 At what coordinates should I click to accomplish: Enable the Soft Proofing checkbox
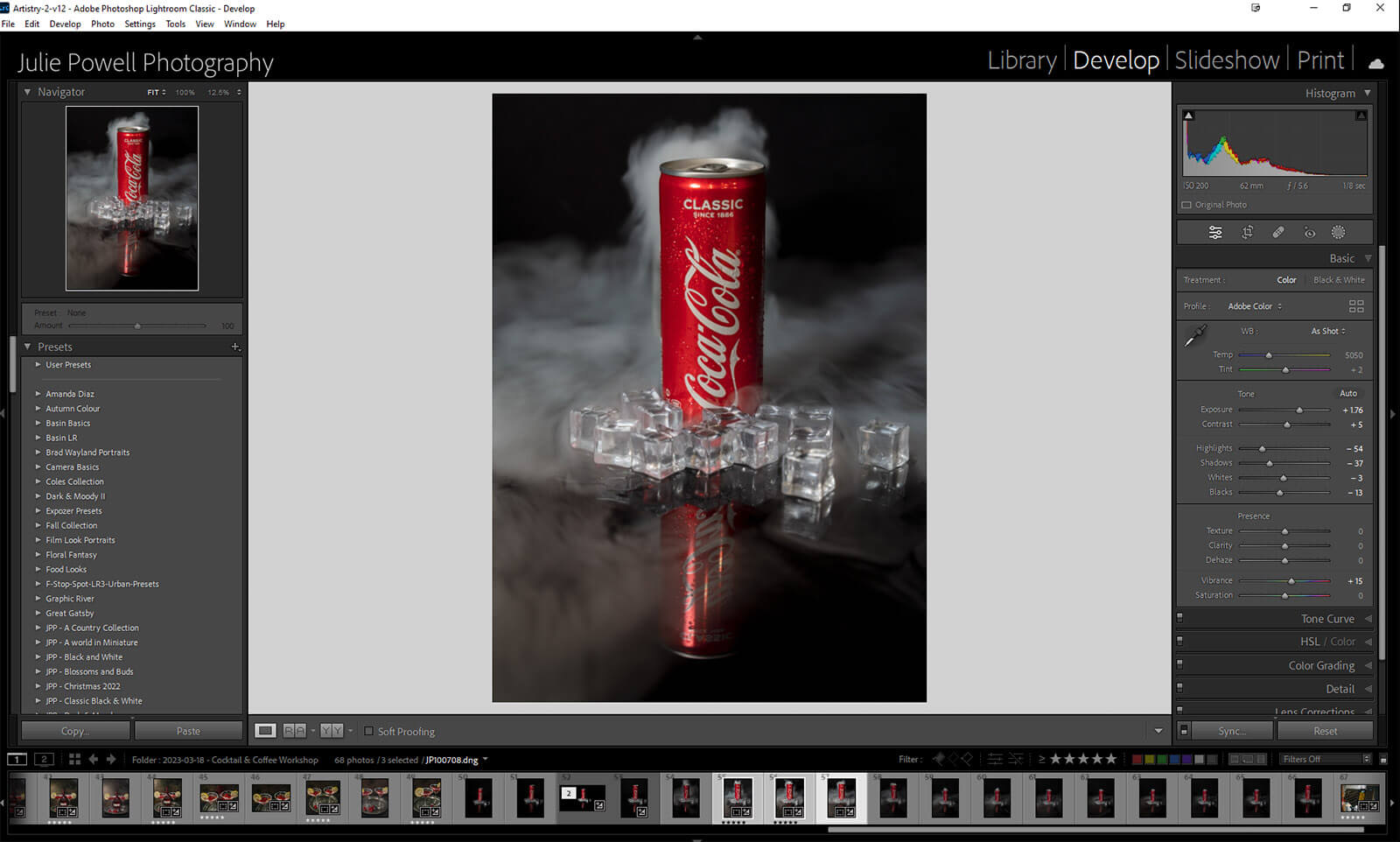[368, 732]
